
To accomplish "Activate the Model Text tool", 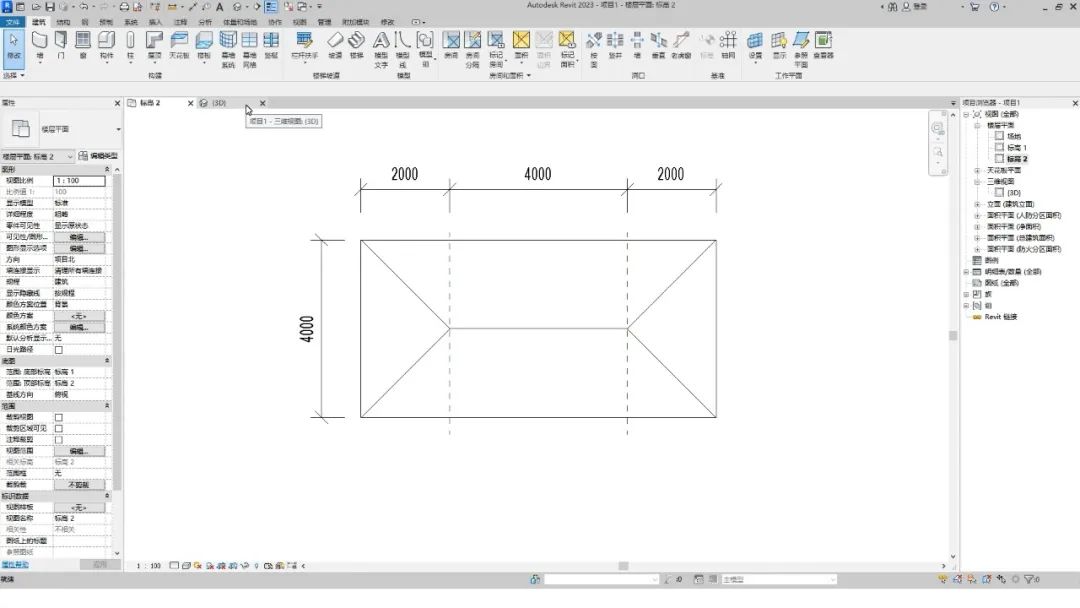I will point(381,44).
